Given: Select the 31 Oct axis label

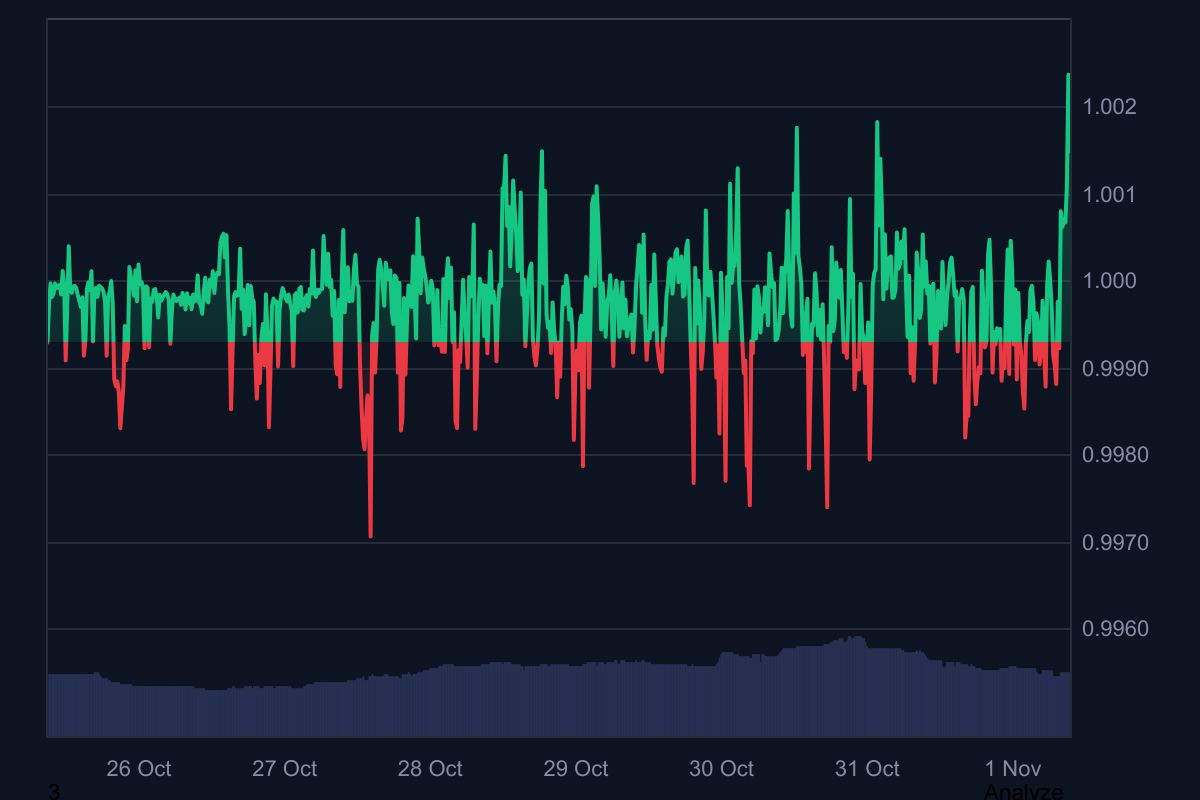Looking at the screenshot, I should [x=866, y=769].
